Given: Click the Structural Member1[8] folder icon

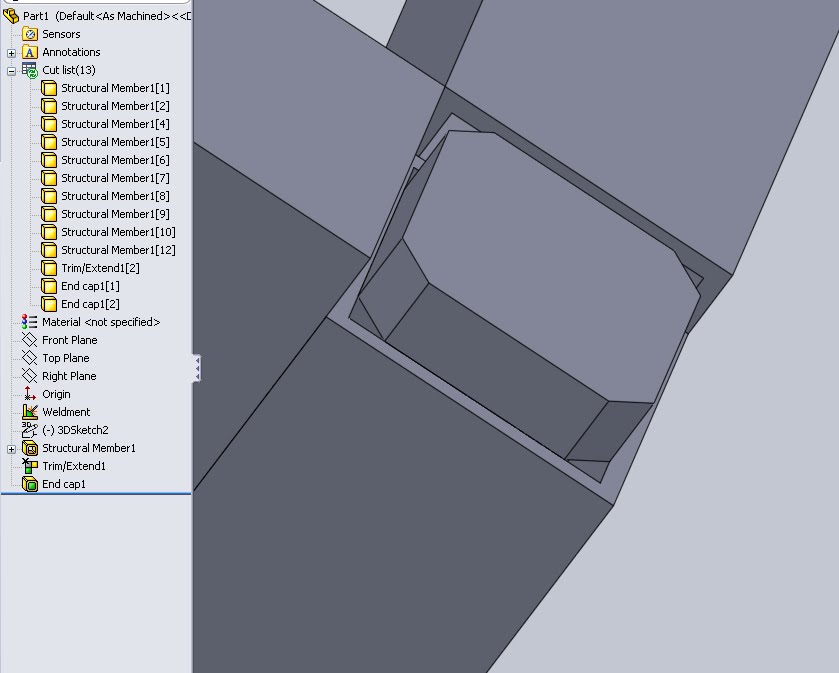Looking at the screenshot, I should point(49,196).
